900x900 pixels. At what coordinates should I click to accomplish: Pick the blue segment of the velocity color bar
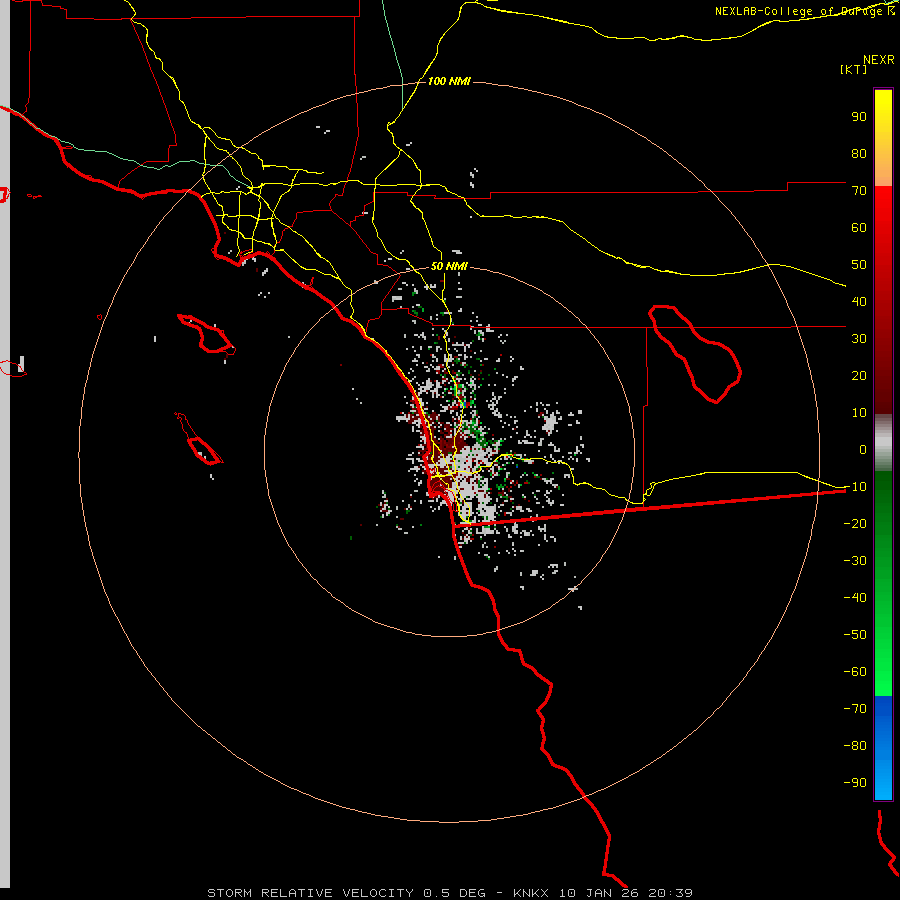(883, 748)
